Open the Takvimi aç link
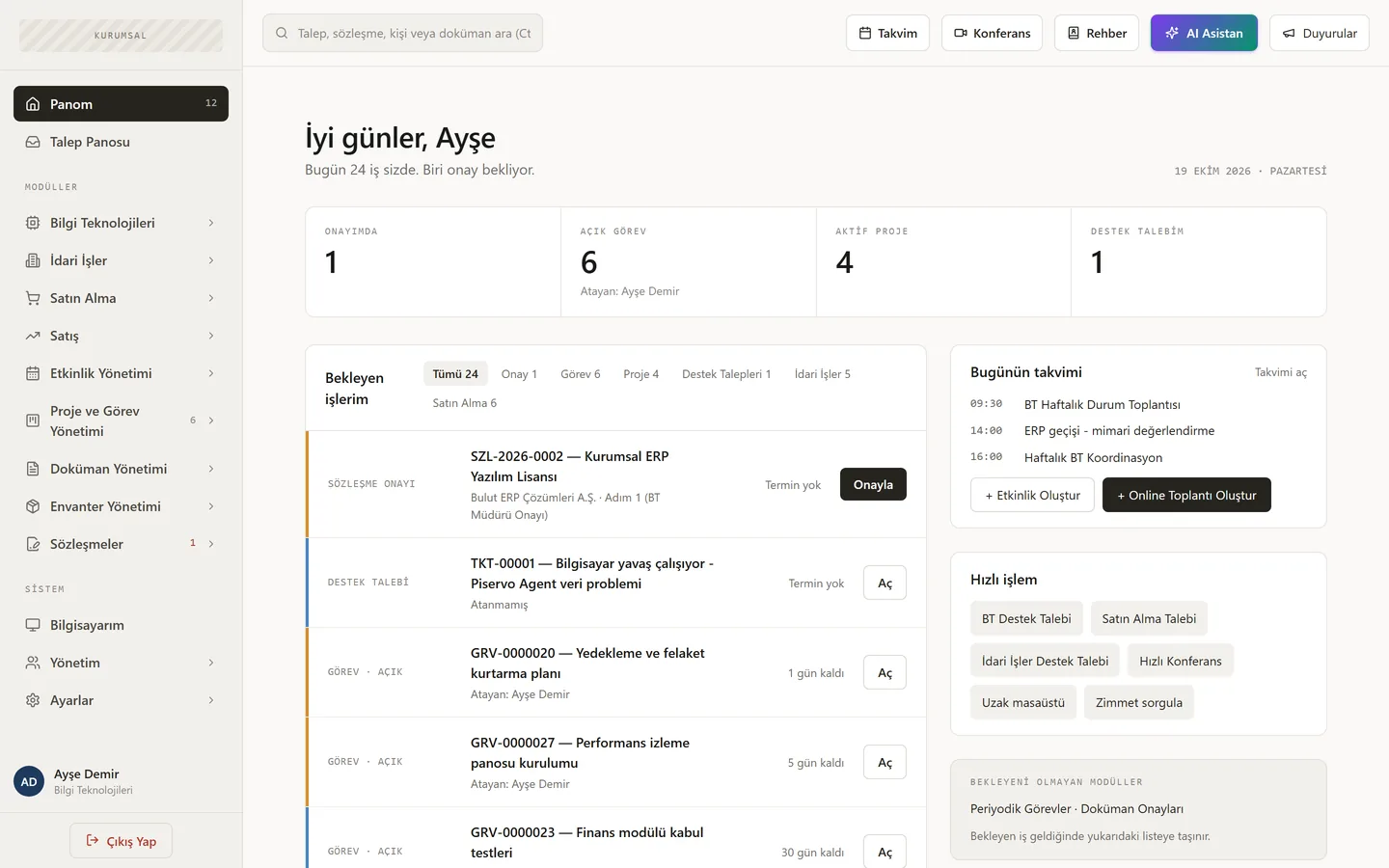The image size is (1389, 868). click(x=1281, y=372)
